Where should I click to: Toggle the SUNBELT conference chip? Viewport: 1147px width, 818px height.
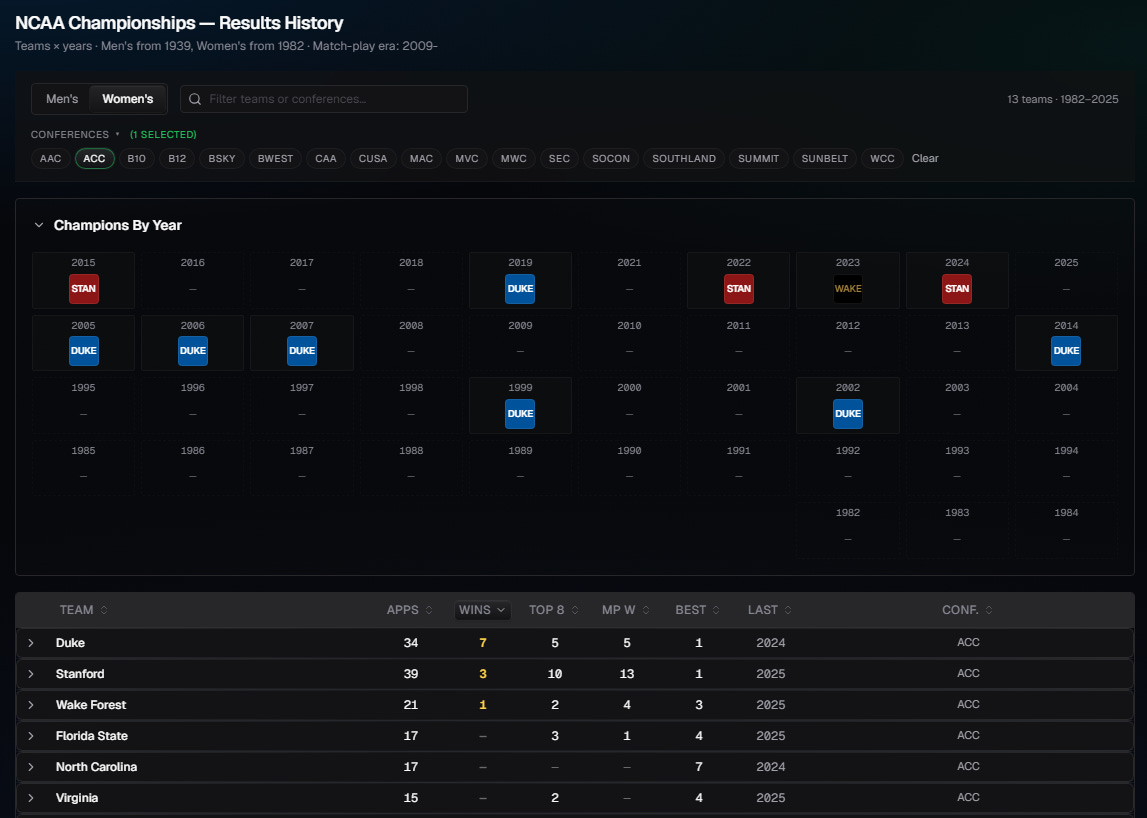[x=824, y=159]
